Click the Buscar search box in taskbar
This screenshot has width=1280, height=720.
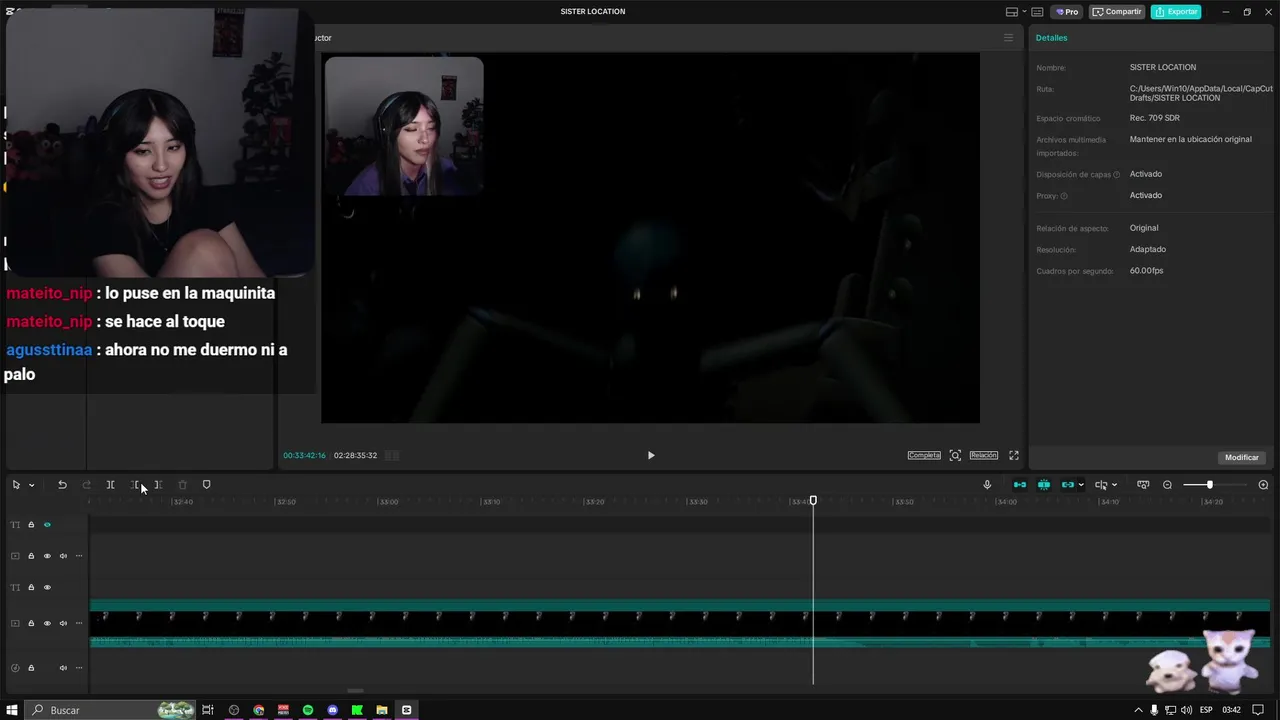point(110,710)
